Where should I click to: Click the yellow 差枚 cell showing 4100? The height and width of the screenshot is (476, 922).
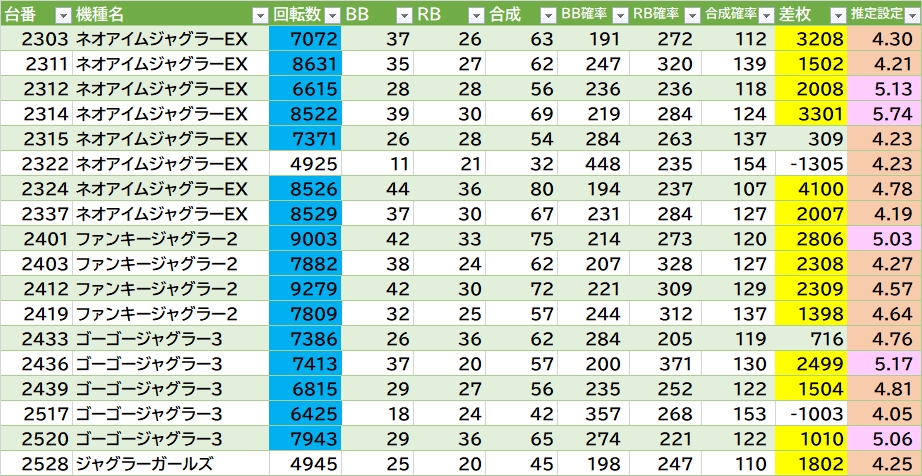(810, 189)
